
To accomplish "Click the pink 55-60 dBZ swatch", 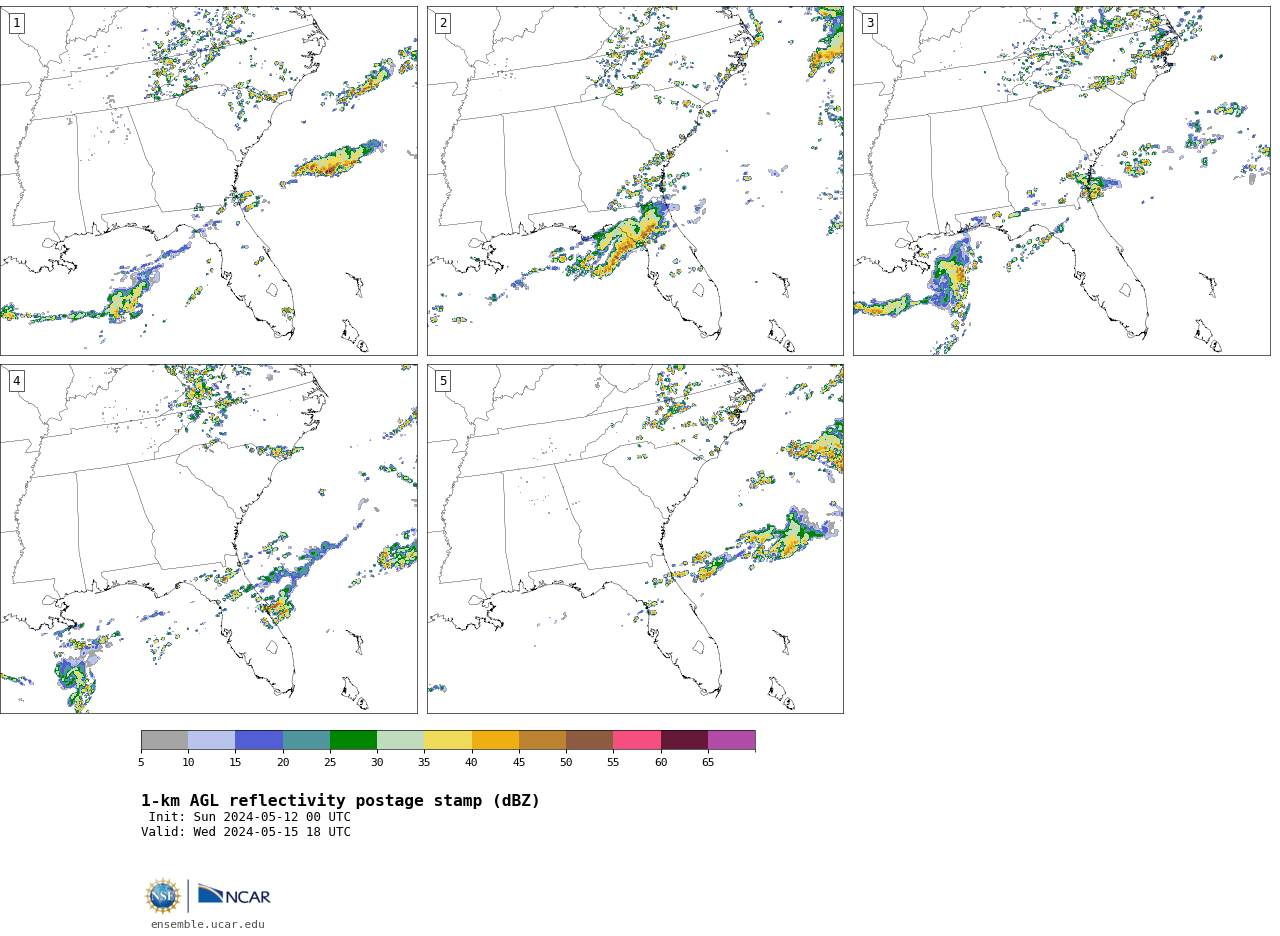I will click(x=637, y=740).
